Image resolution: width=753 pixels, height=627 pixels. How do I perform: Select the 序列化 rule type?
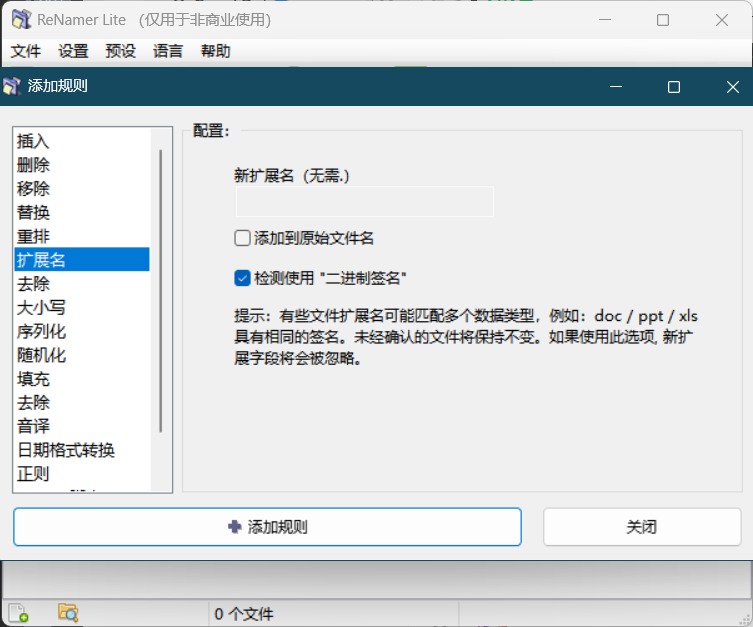(82, 331)
